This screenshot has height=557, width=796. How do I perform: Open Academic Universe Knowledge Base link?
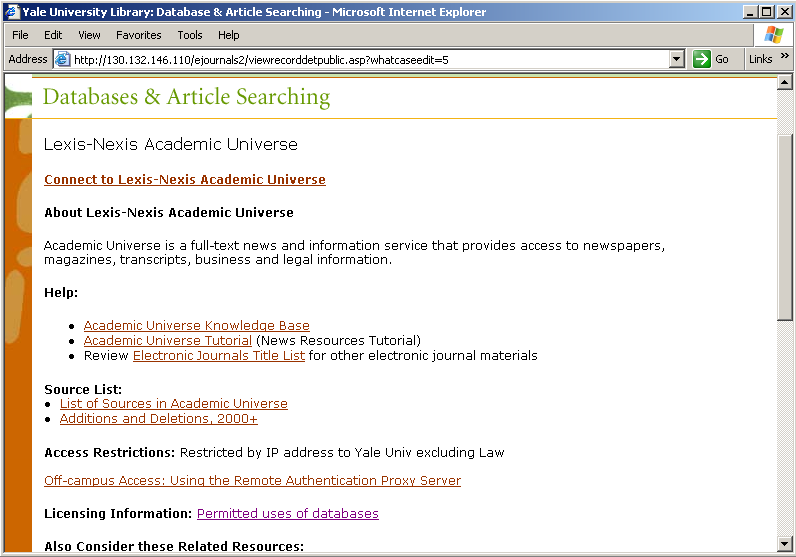[196, 326]
